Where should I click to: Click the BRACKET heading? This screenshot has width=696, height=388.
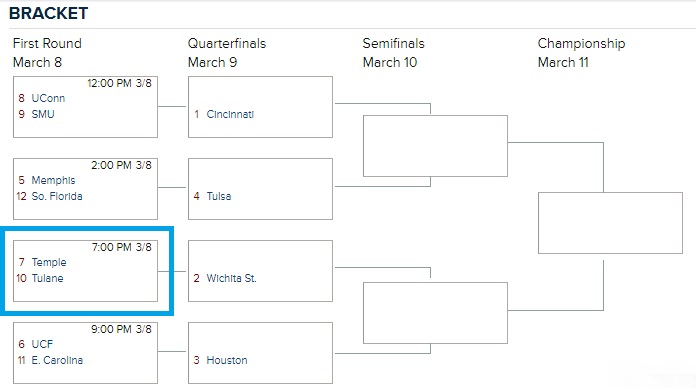click(48, 13)
